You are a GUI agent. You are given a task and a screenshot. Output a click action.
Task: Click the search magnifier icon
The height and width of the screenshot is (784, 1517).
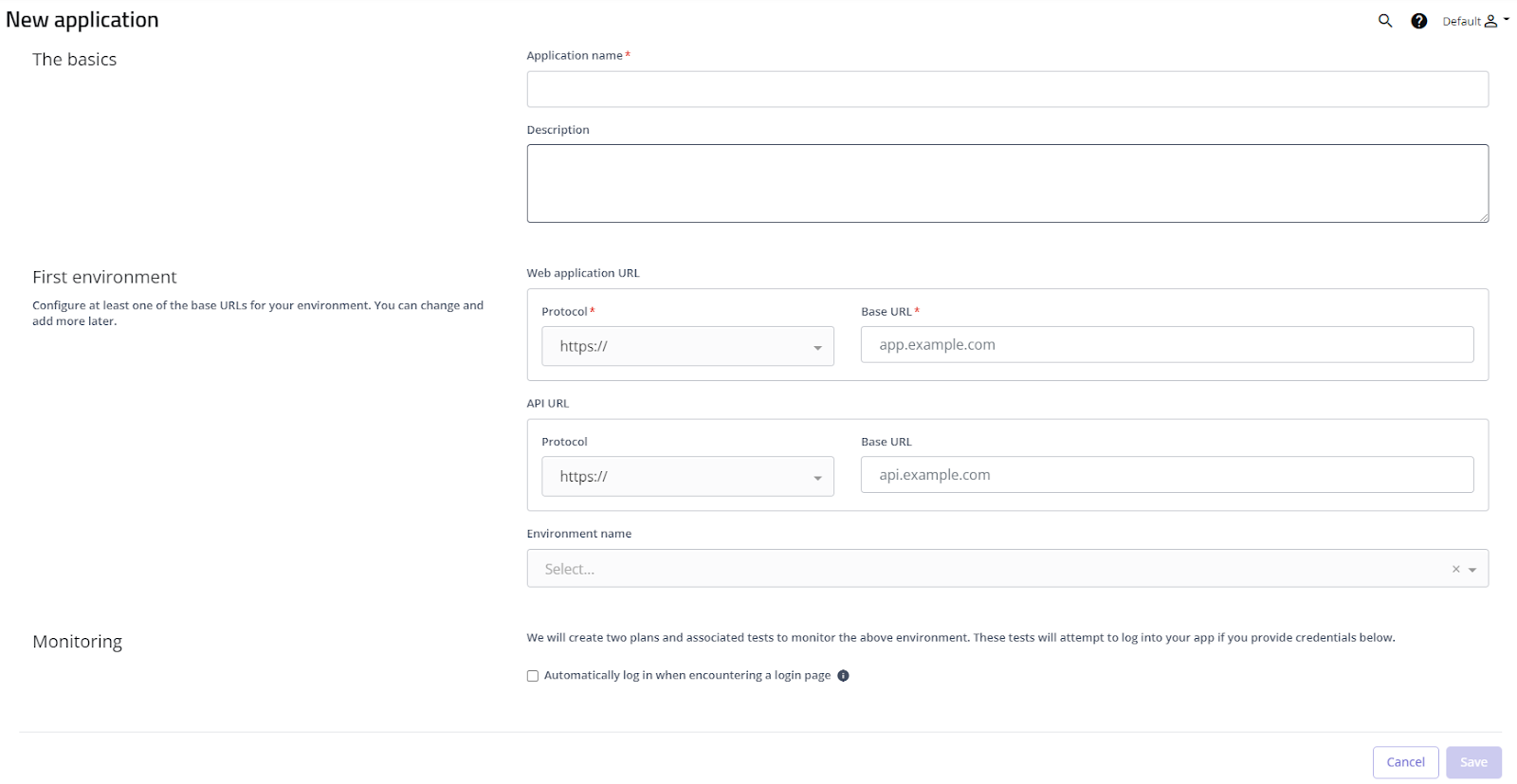[1385, 21]
